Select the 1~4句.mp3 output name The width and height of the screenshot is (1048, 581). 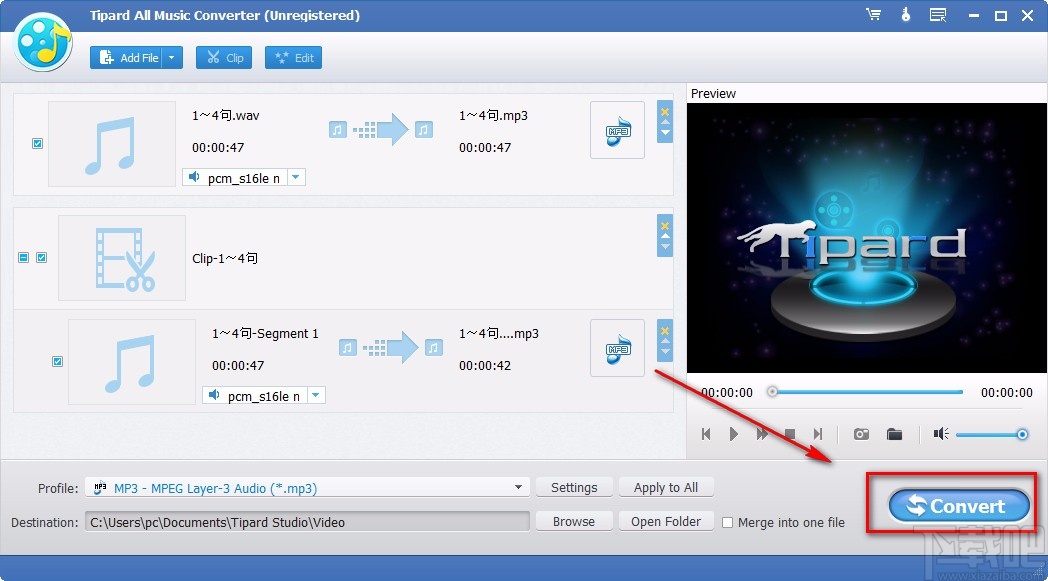click(493, 116)
